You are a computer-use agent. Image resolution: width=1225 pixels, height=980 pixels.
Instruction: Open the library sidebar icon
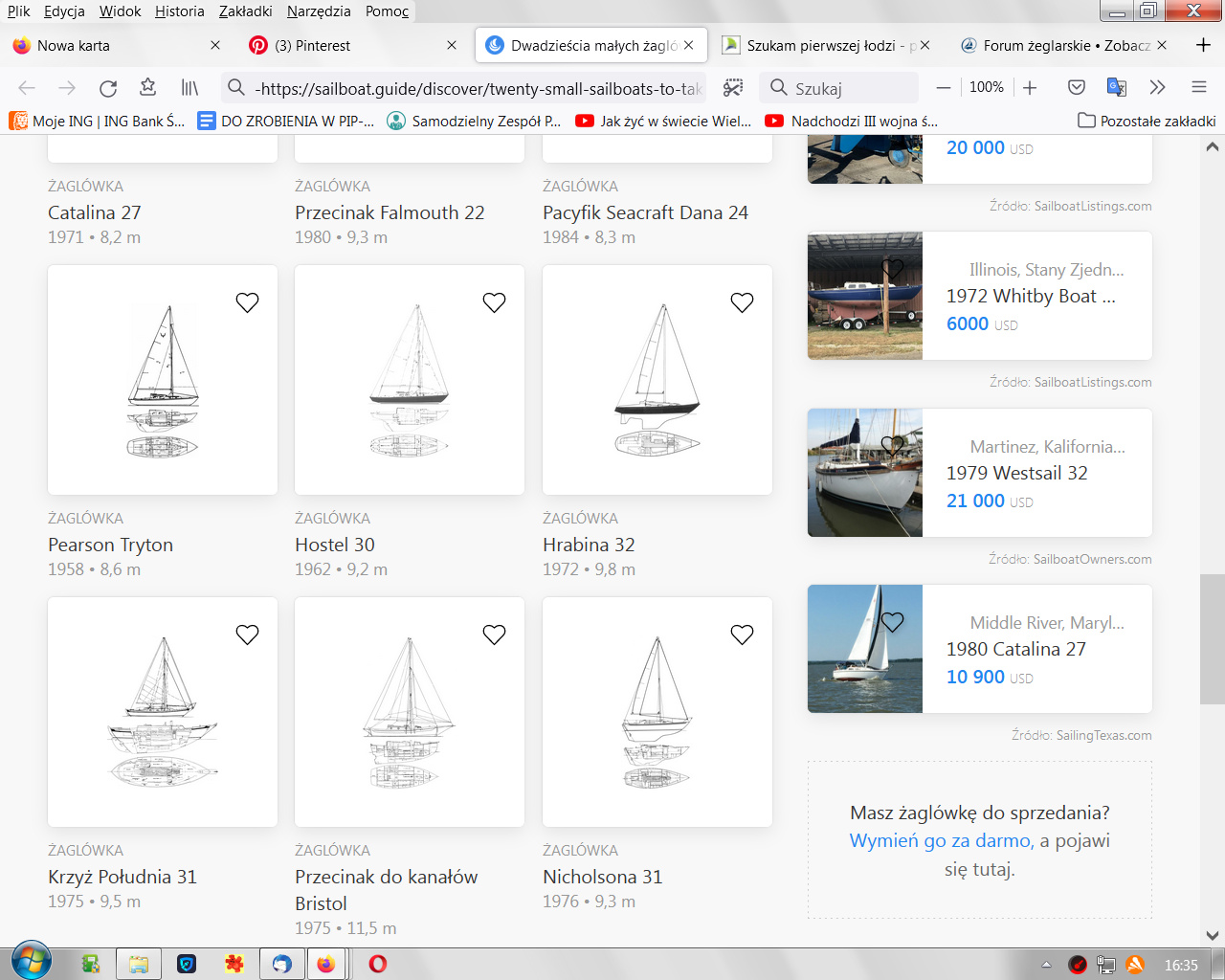[x=189, y=88]
